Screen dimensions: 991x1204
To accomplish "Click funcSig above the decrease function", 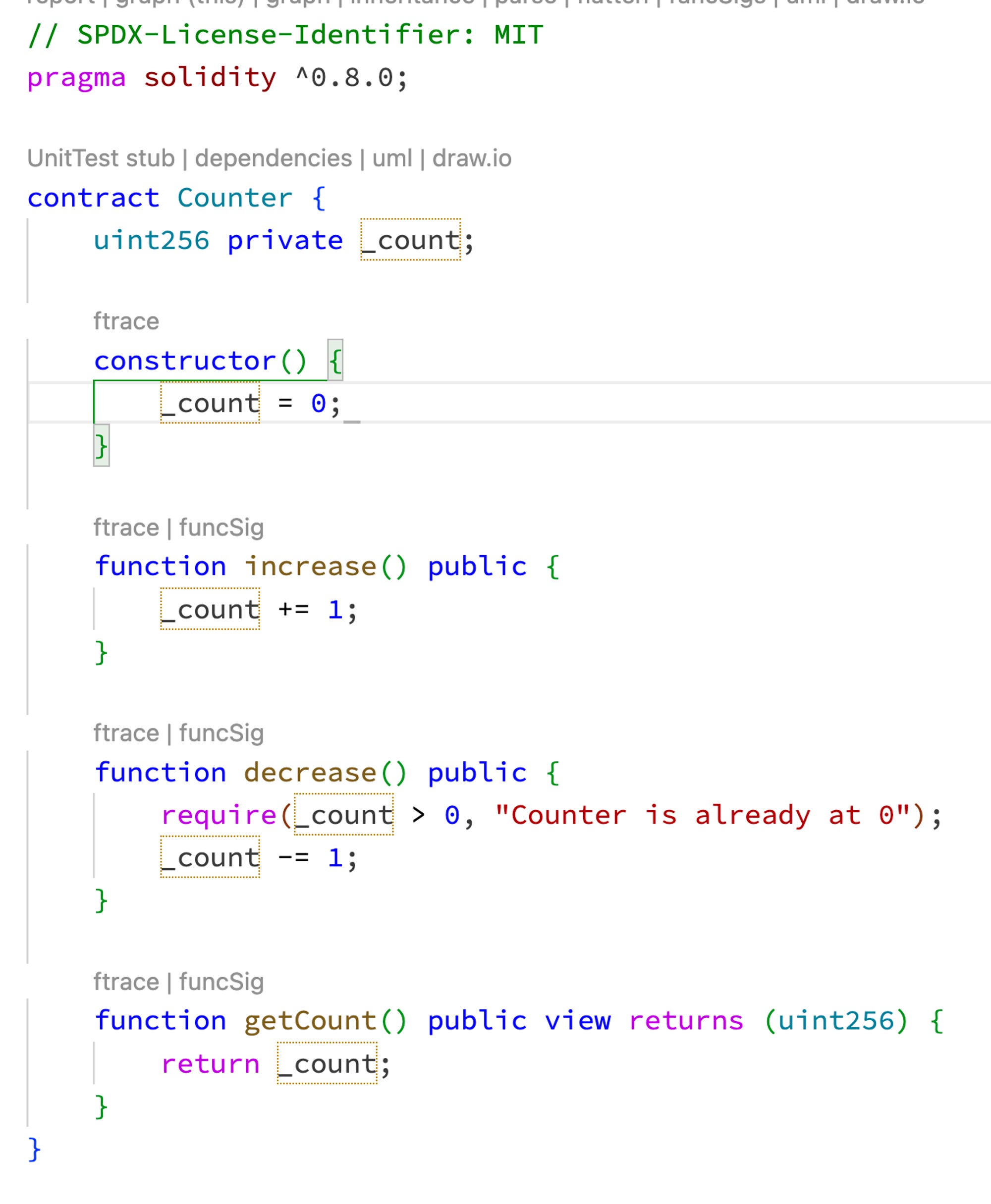I will coord(221,733).
